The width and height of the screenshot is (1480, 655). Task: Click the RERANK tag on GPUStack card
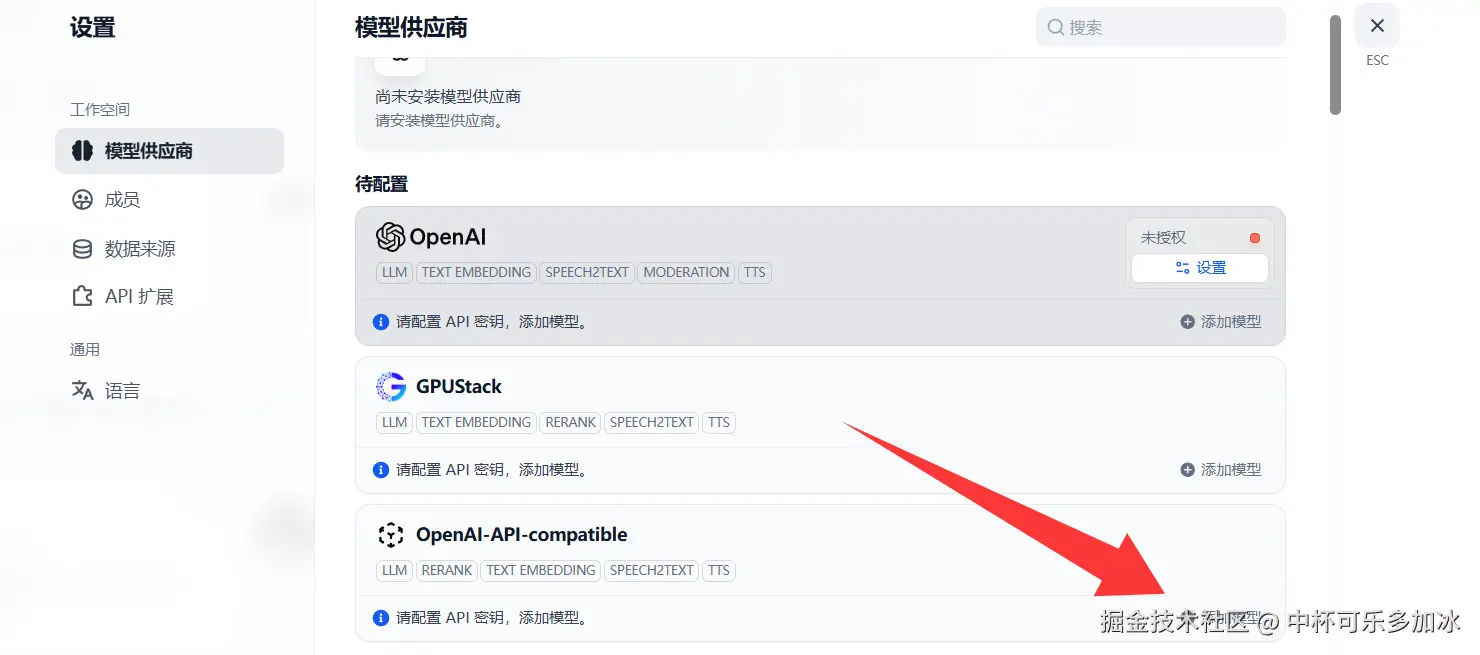click(571, 422)
